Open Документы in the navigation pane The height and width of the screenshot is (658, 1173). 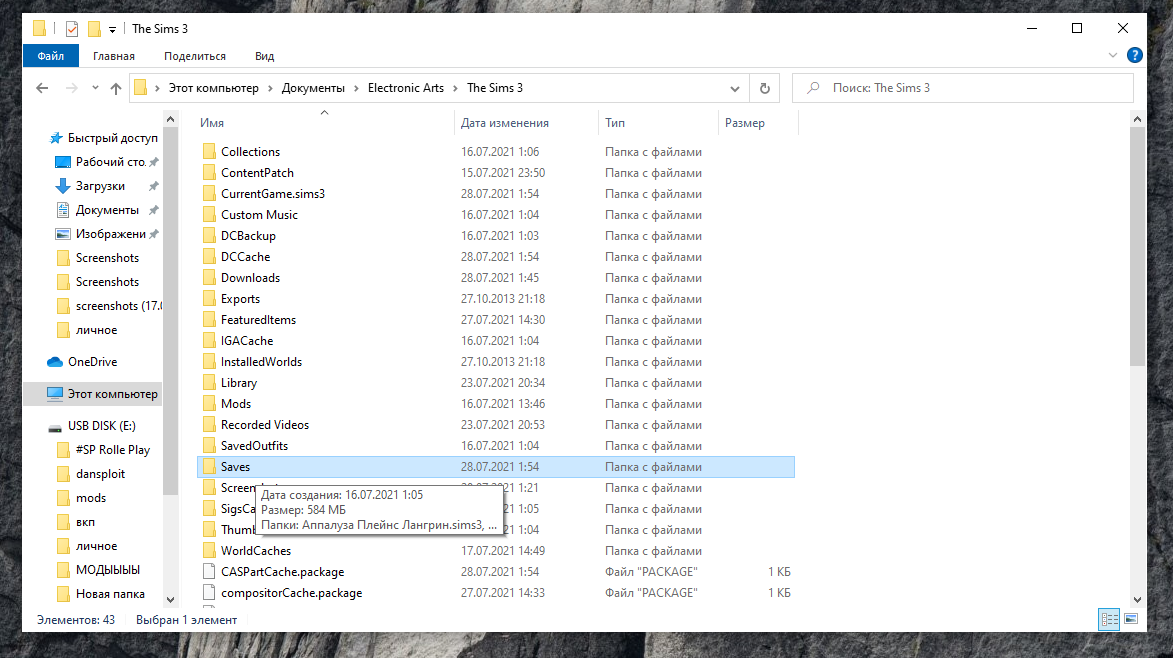pyautogui.click(x=106, y=210)
